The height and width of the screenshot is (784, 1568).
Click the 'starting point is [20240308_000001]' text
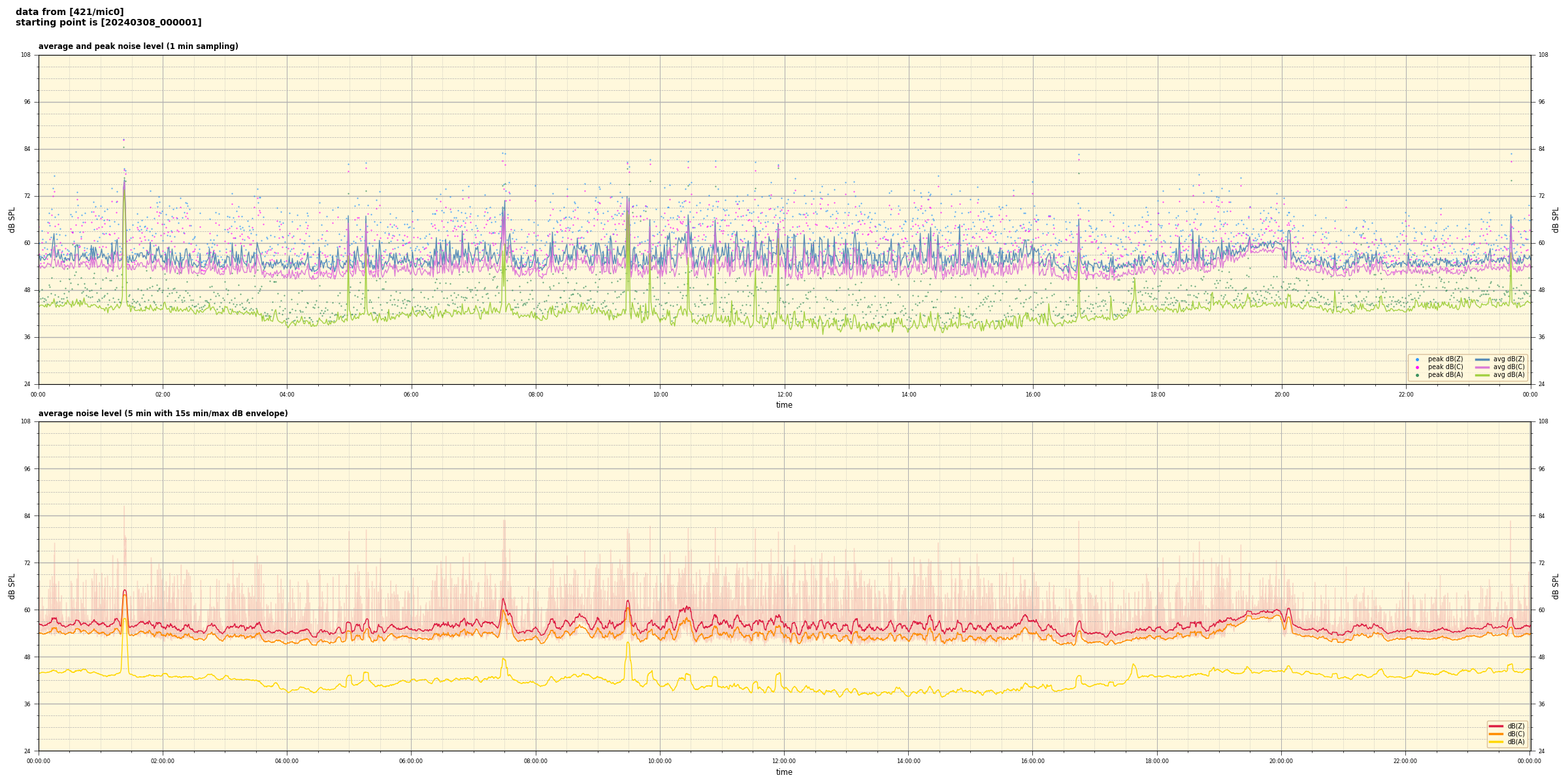pyautogui.click(x=108, y=23)
